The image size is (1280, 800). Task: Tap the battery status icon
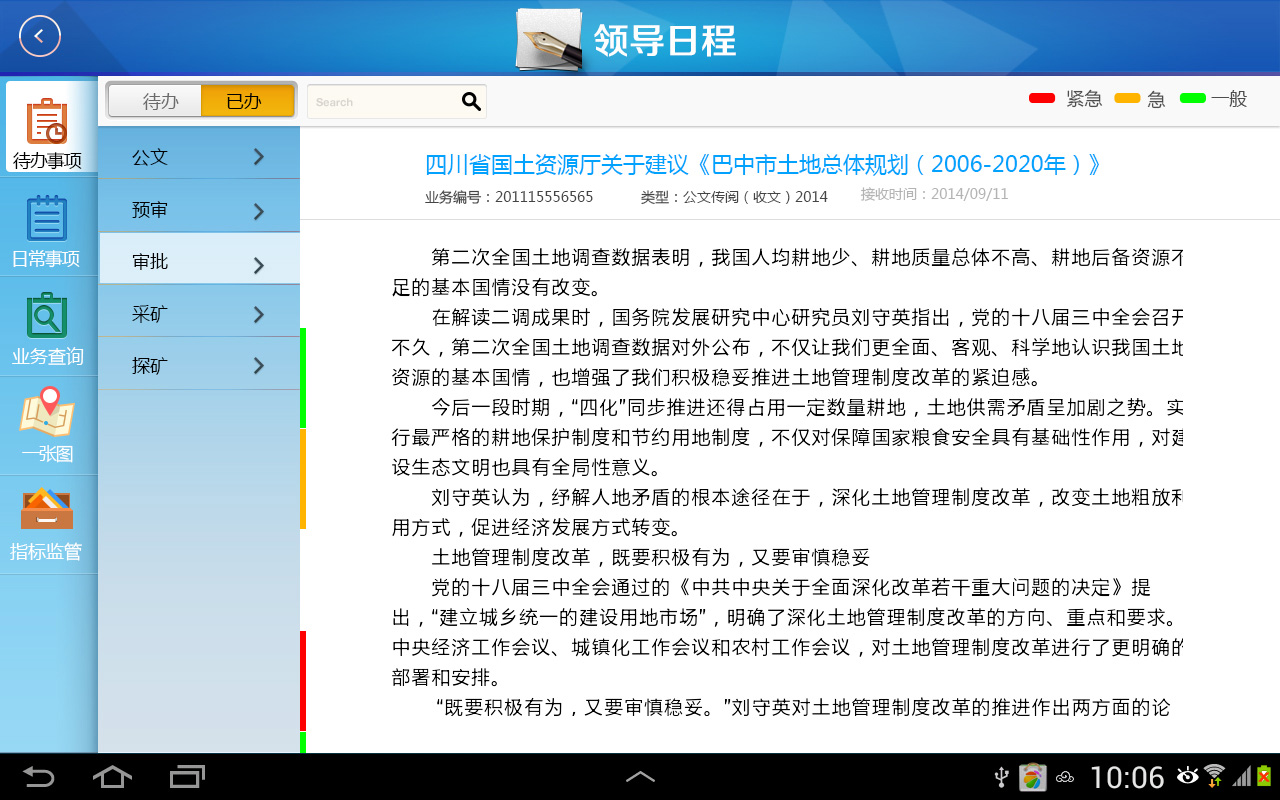click(1264, 776)
